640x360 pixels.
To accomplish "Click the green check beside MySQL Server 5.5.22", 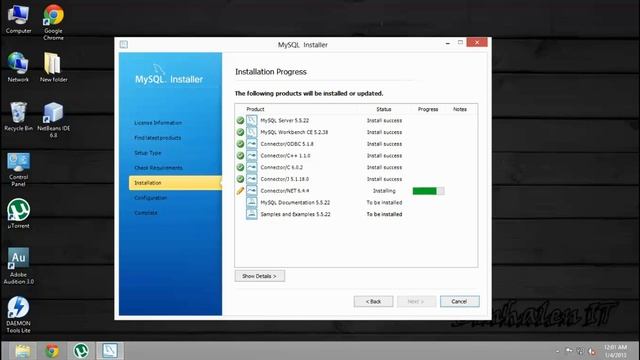I will click(240, 120).
